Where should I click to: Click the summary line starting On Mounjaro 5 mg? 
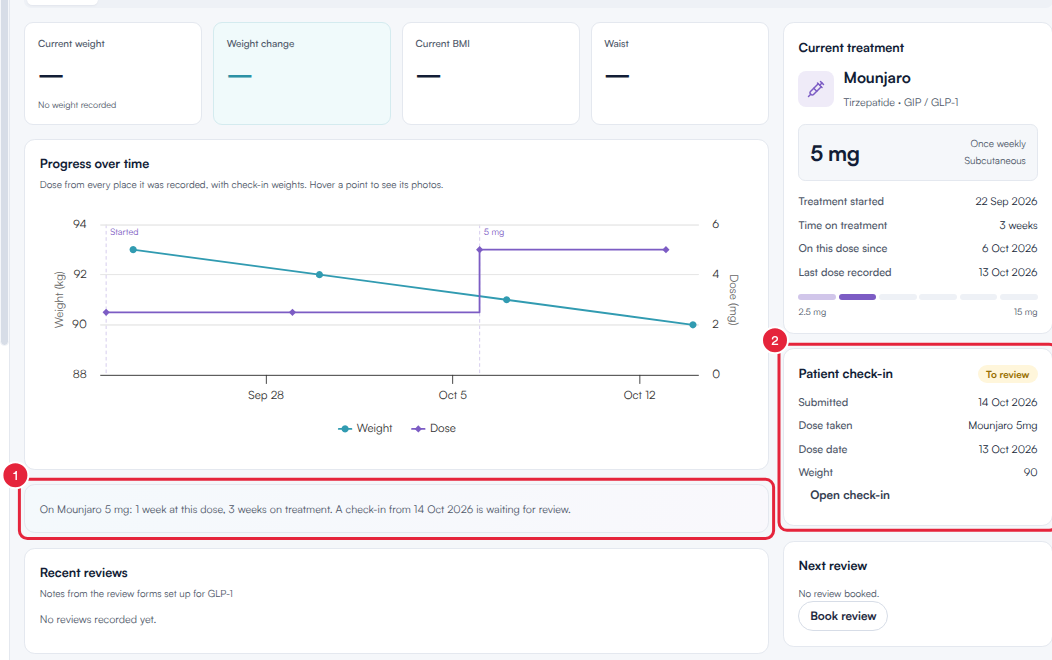[305, 510]
